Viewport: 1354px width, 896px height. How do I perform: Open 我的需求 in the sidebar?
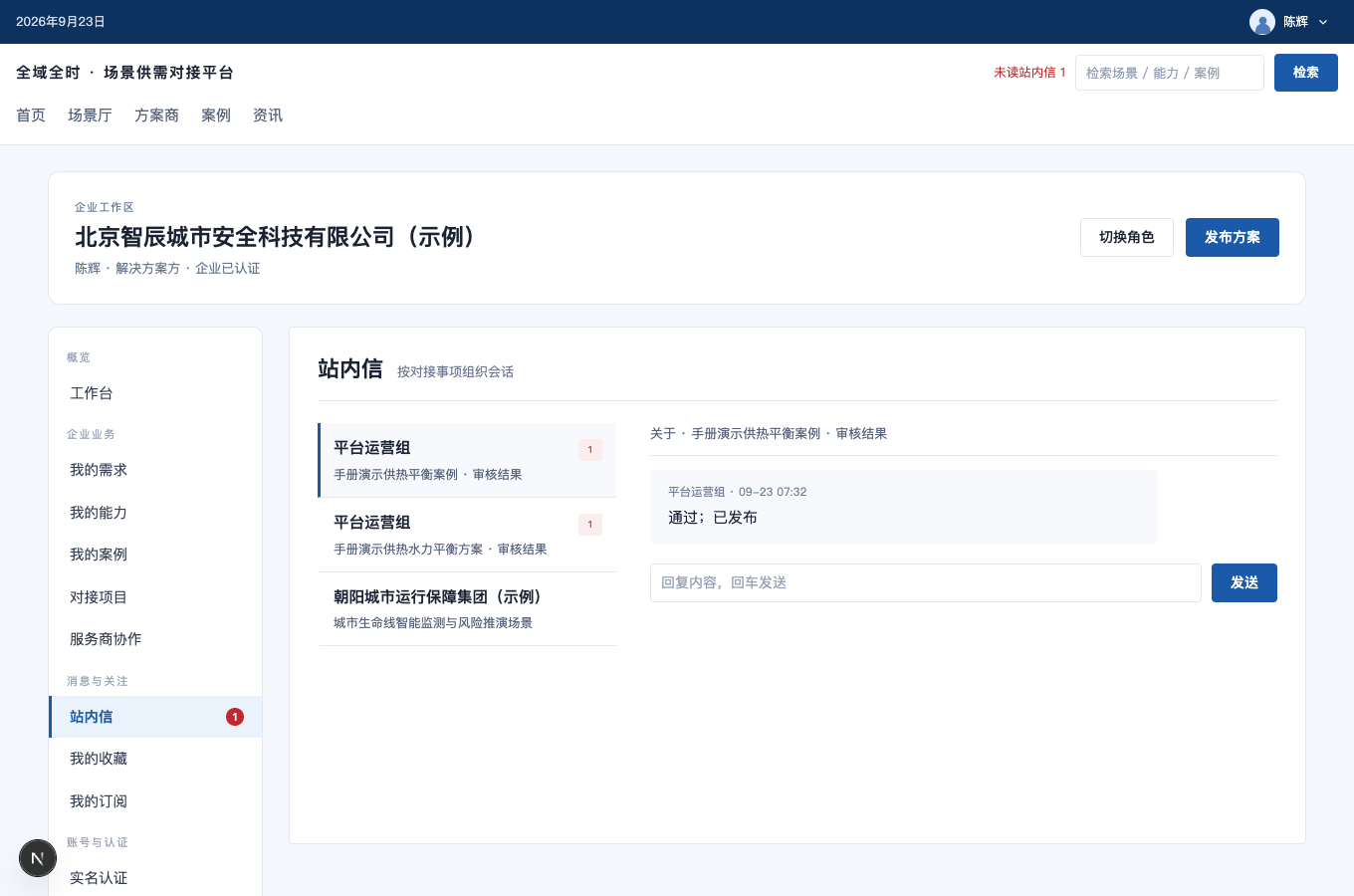click(155, 470)
